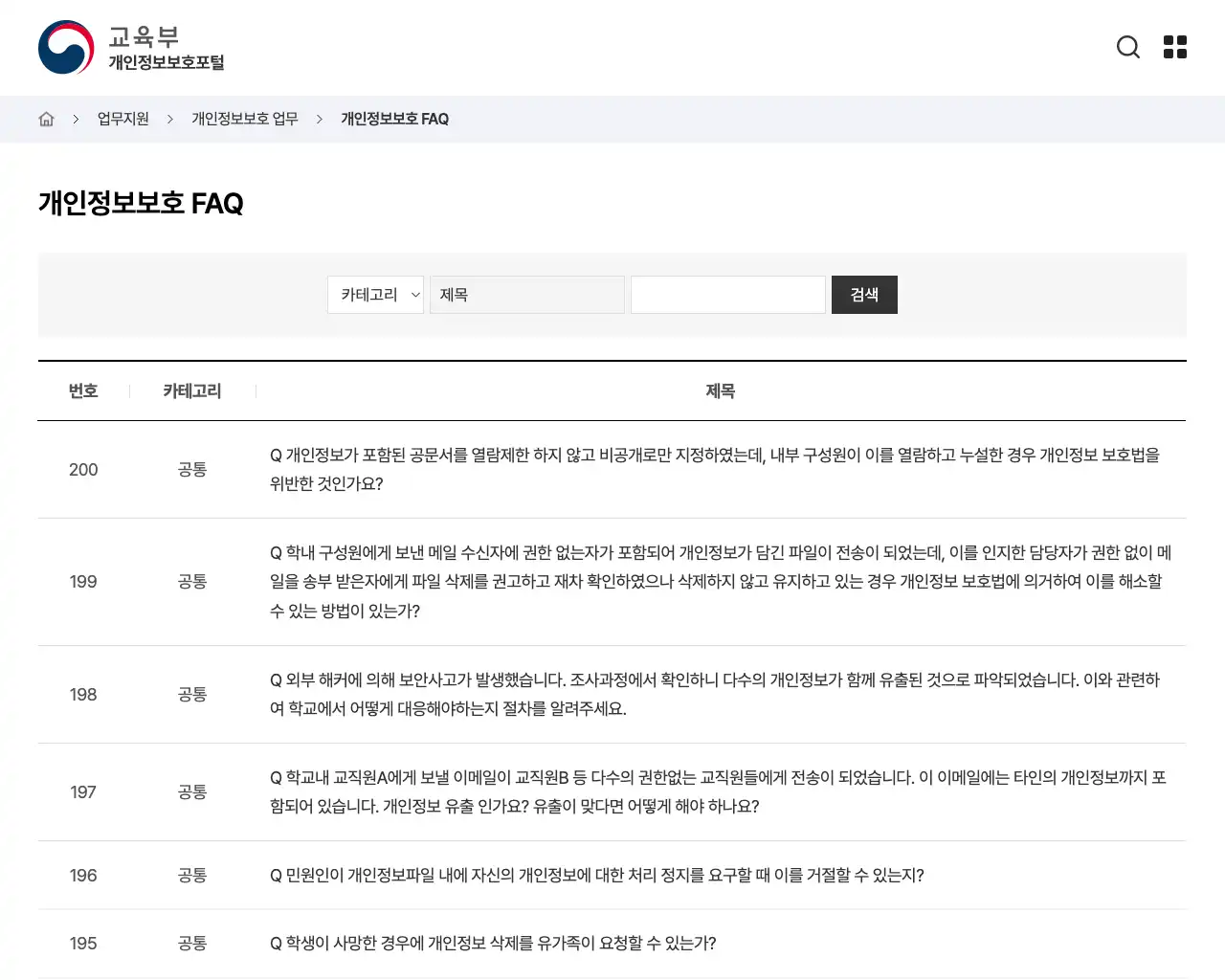Click the 번호 column header
The image size is (1225, 980).
pyautogui.click(x=83, y=390)
